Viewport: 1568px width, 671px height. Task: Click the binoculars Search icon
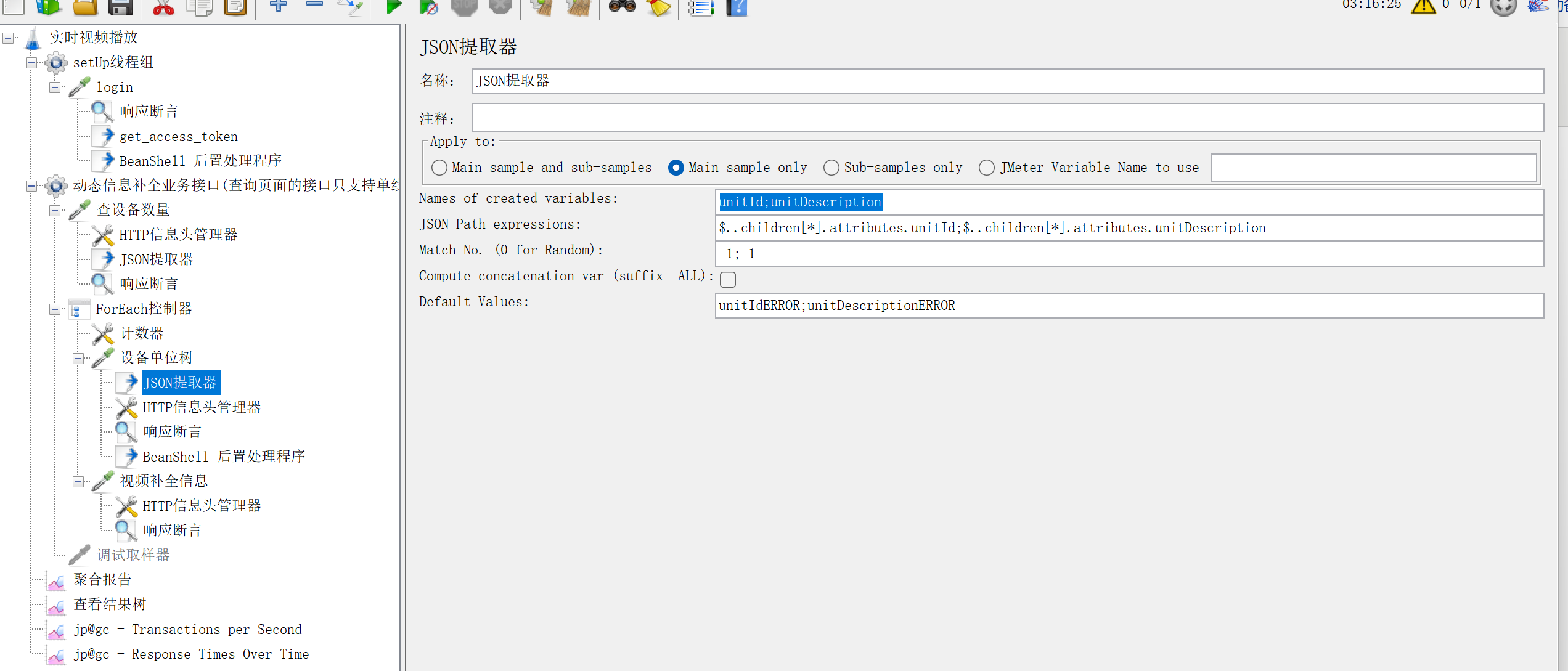622,6
